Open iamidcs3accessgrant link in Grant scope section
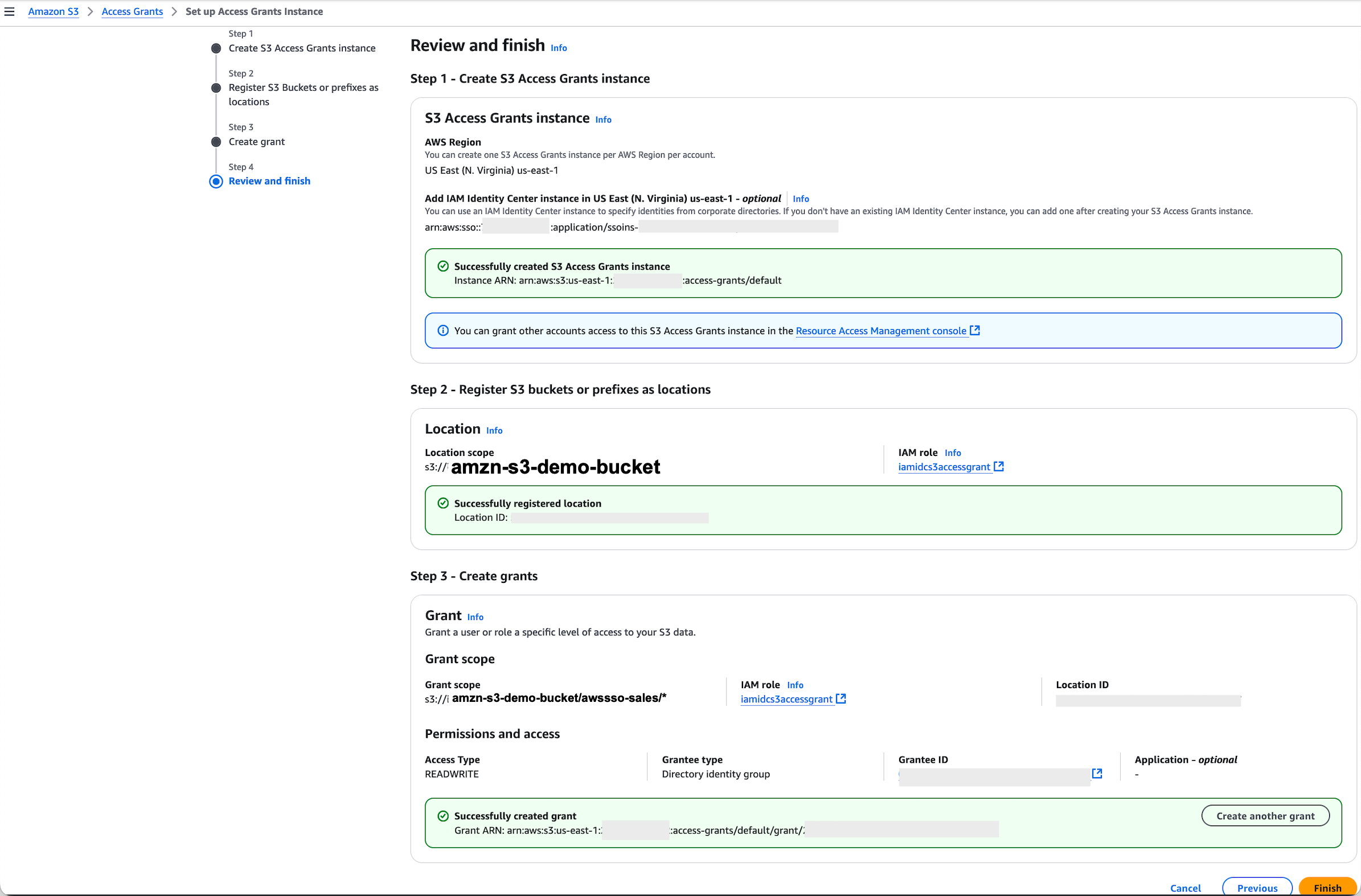This screenshot has height=896, width=1361. (x=788, y=698)
